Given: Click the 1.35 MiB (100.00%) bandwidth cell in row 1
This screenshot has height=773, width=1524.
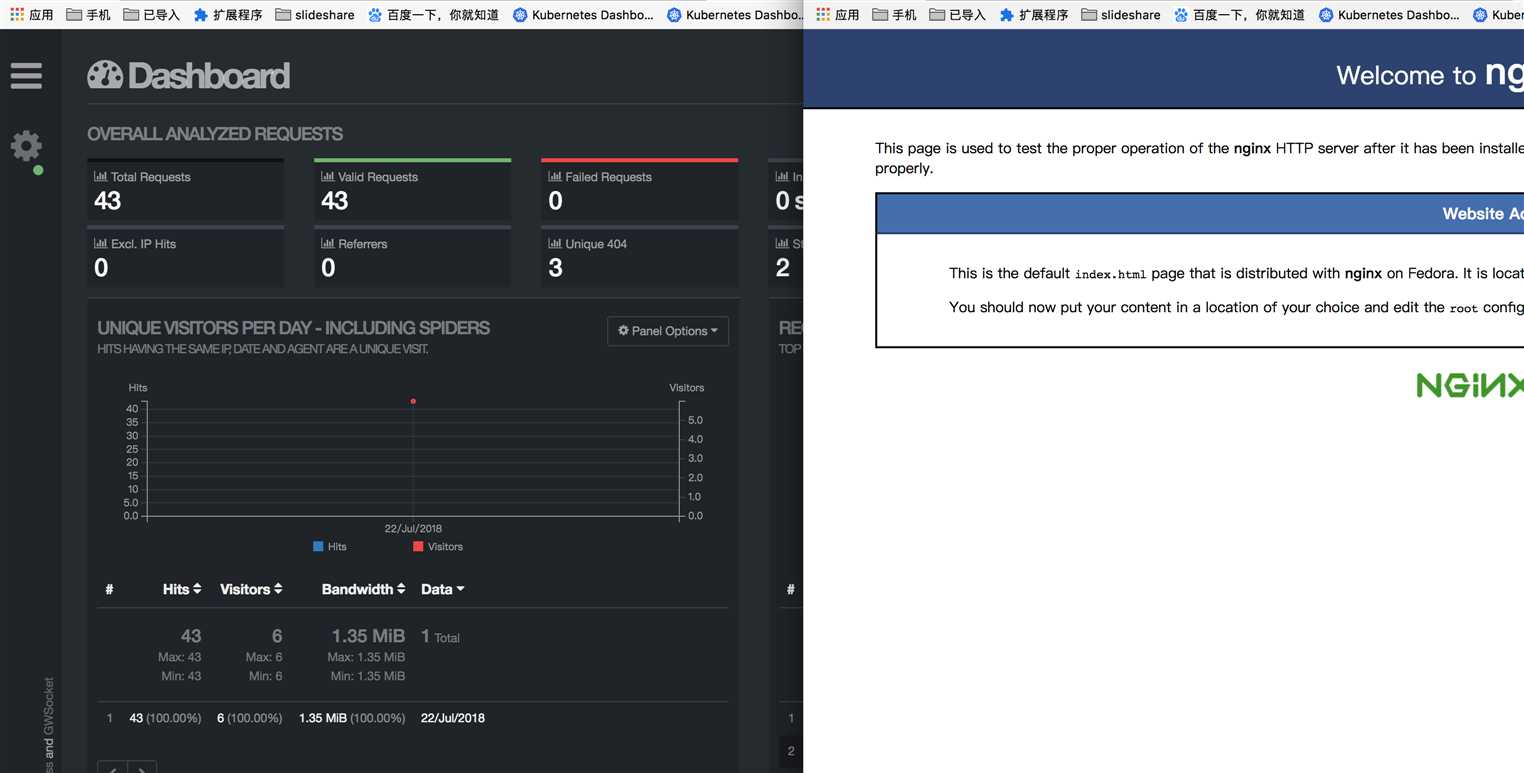Looking at the screenshot, I should [352, 718].
